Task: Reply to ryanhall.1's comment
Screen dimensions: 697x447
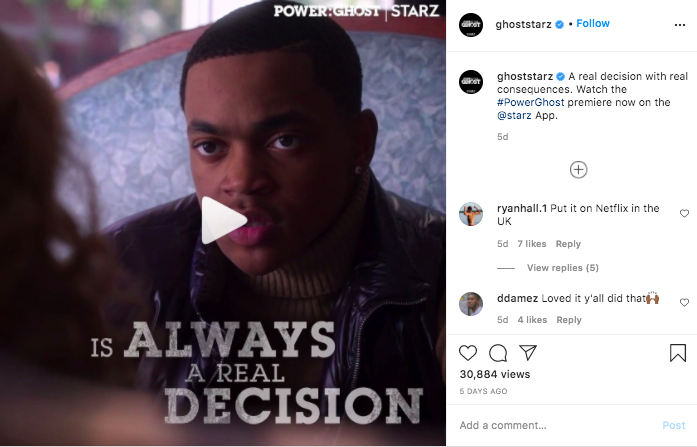Action: 568,244
